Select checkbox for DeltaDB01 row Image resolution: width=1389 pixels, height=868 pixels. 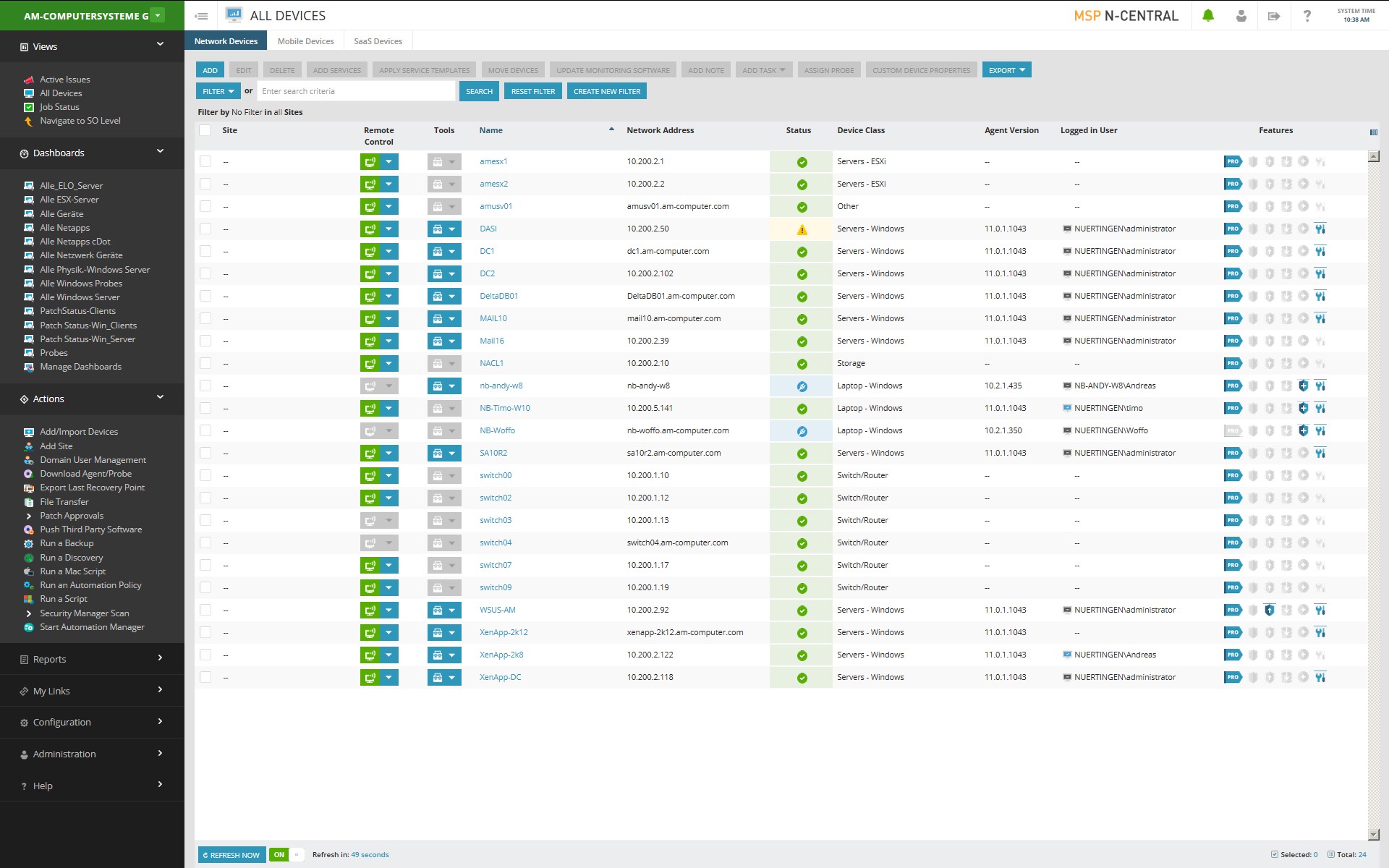click(x=205, y=297)
